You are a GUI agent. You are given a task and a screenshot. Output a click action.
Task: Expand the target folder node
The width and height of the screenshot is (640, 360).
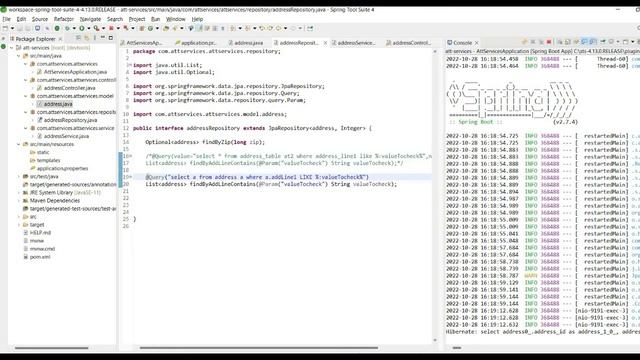tap(18, 224)
